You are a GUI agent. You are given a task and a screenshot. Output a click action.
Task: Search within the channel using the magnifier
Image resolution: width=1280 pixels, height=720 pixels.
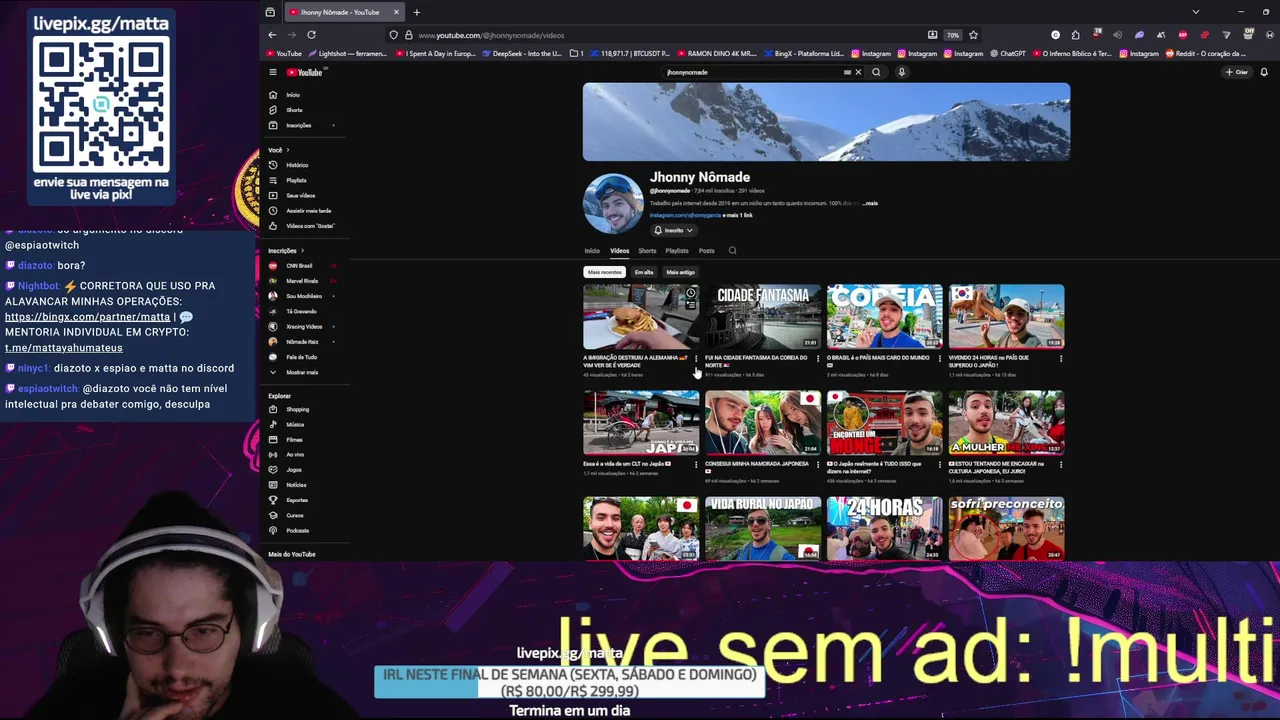pyautogui.click(x=732, y=251)
